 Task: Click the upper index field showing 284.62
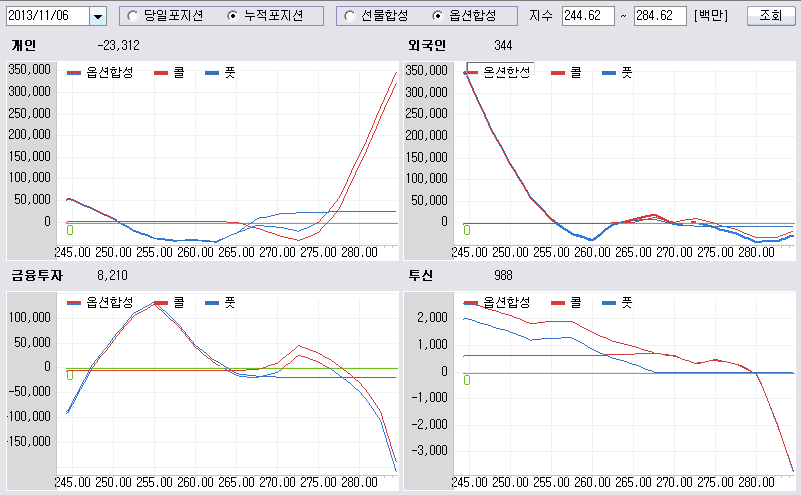tap(660, 16)
